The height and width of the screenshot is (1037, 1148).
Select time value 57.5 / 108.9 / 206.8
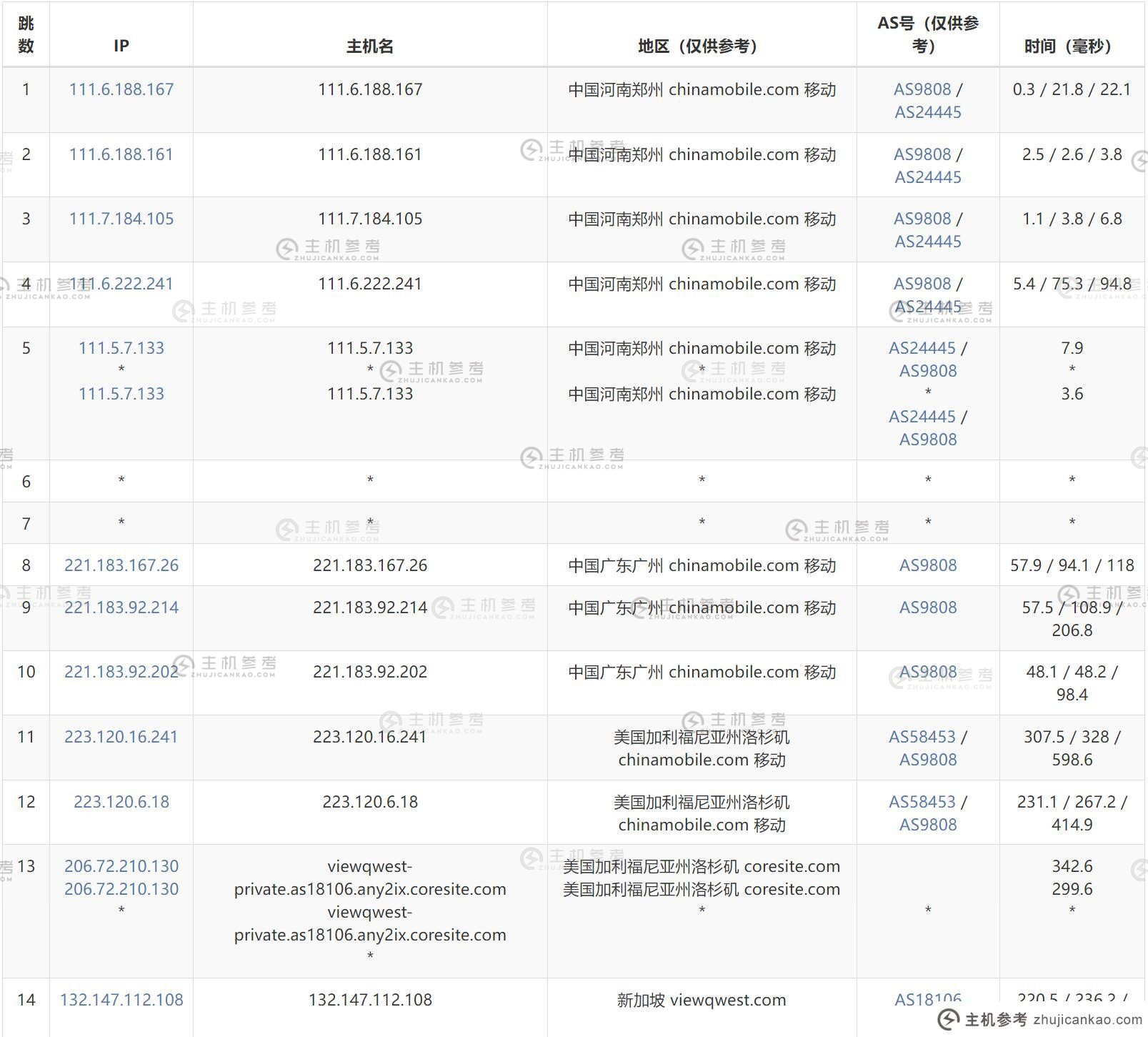pos(1072,619)
